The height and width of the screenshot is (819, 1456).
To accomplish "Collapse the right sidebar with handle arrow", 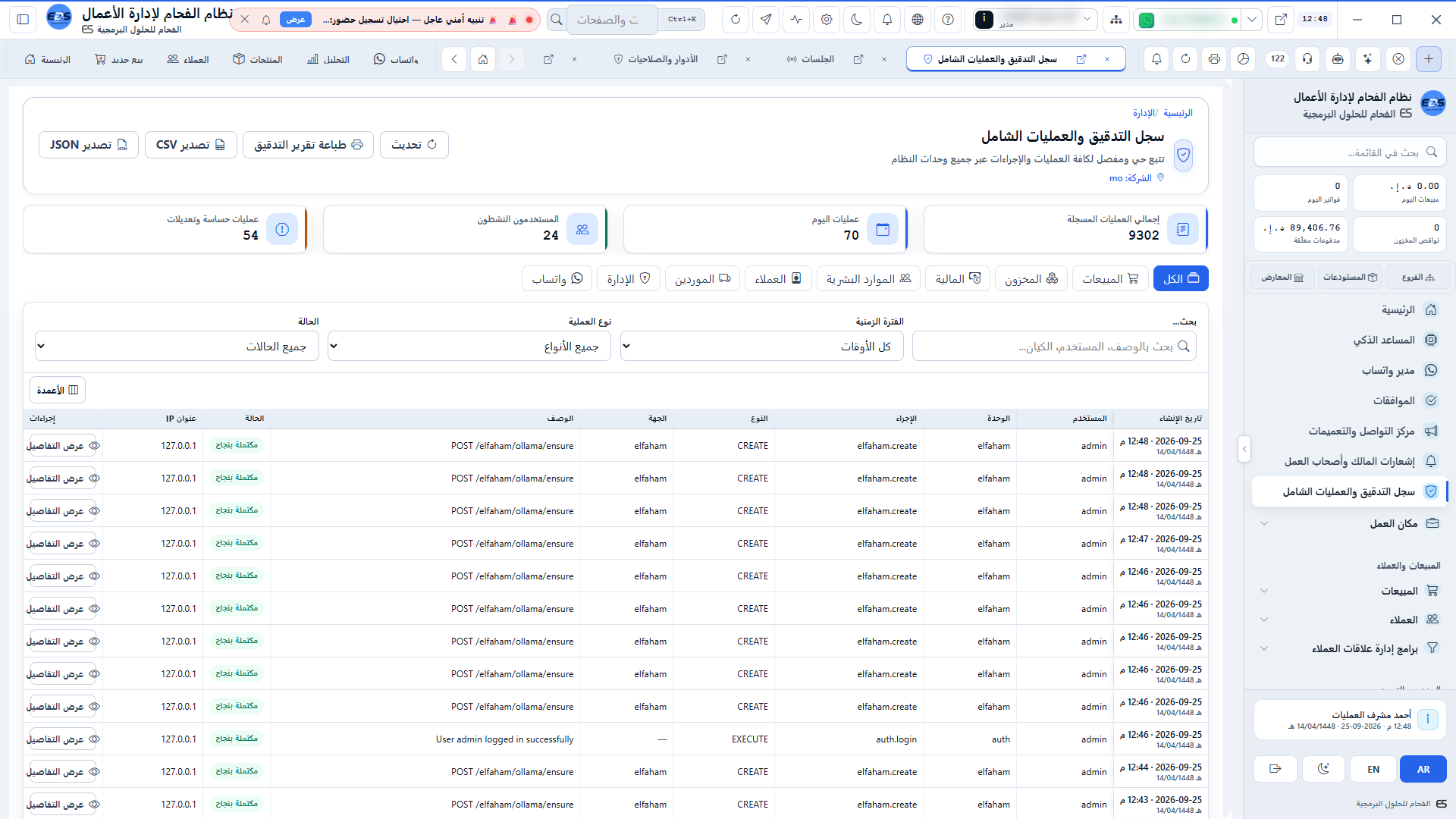I will point(1244,449).
